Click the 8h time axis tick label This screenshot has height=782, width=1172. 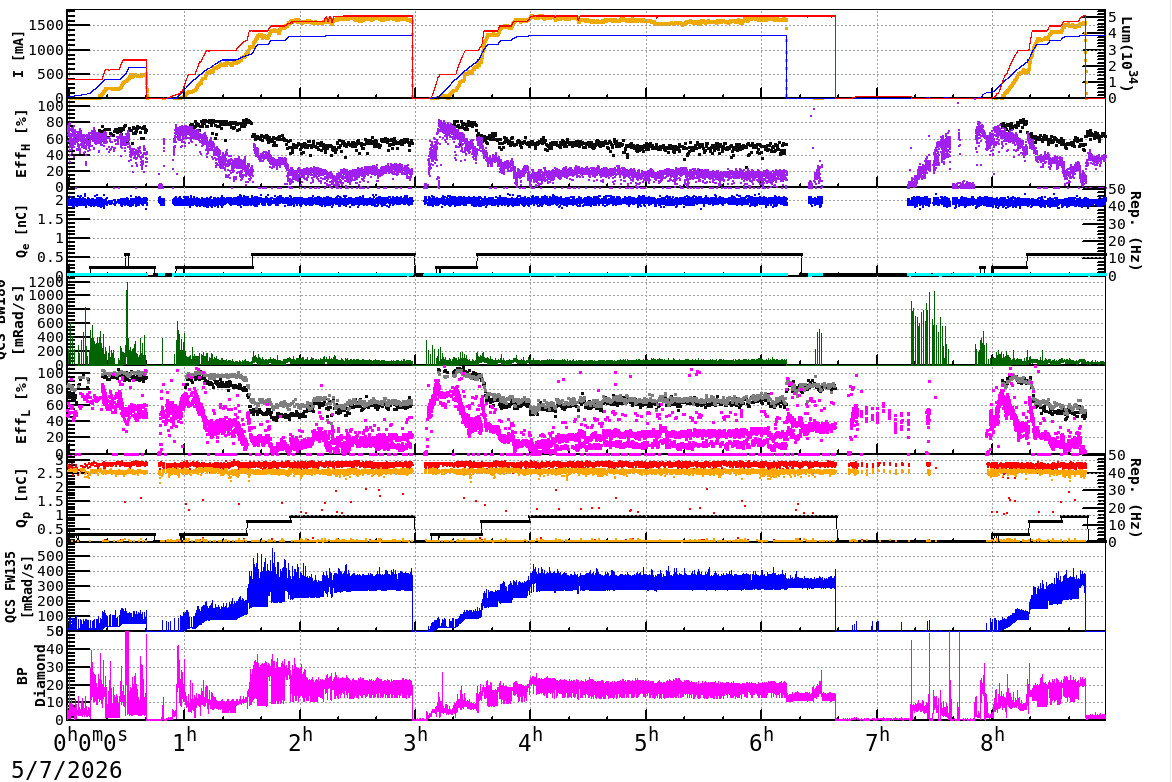(x=992, y=740)
